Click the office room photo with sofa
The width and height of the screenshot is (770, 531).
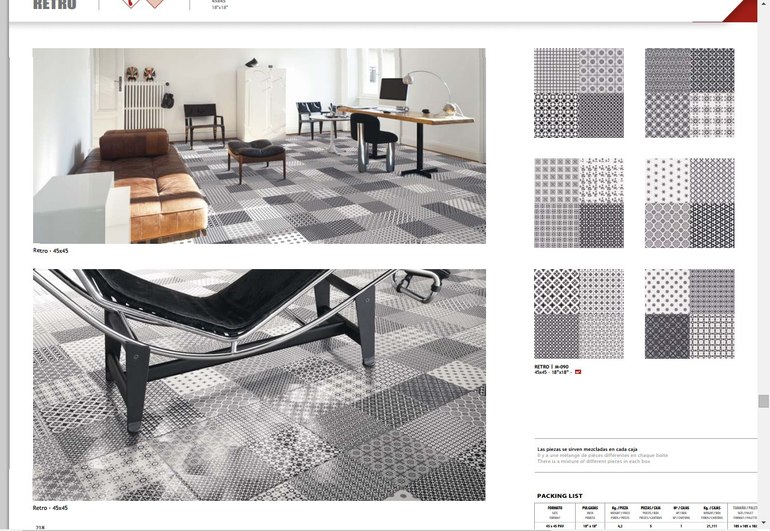point(259,146)
